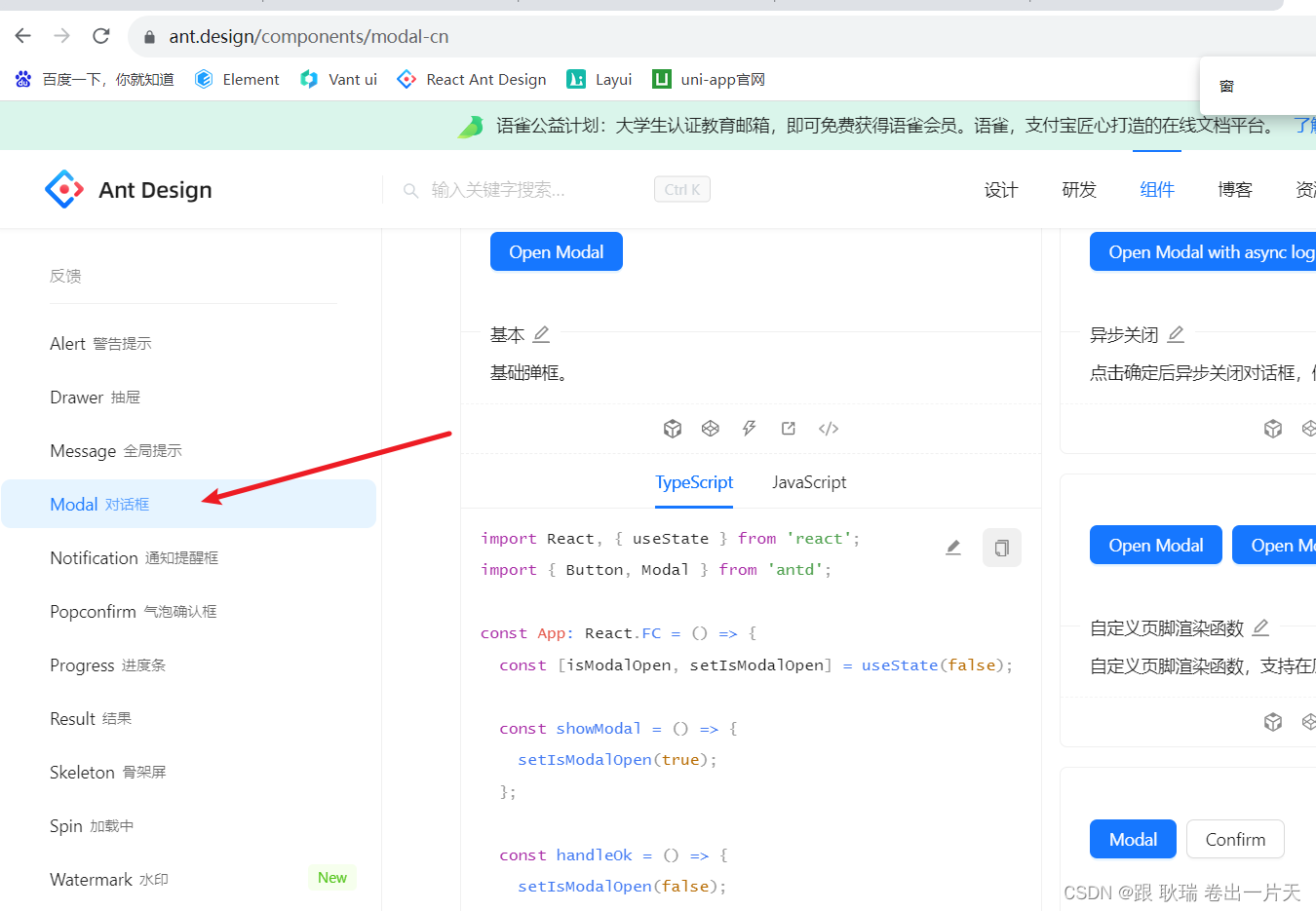Go back using the browser back arrow
This screenshot has height=911, width=1316.
(23, 36)
